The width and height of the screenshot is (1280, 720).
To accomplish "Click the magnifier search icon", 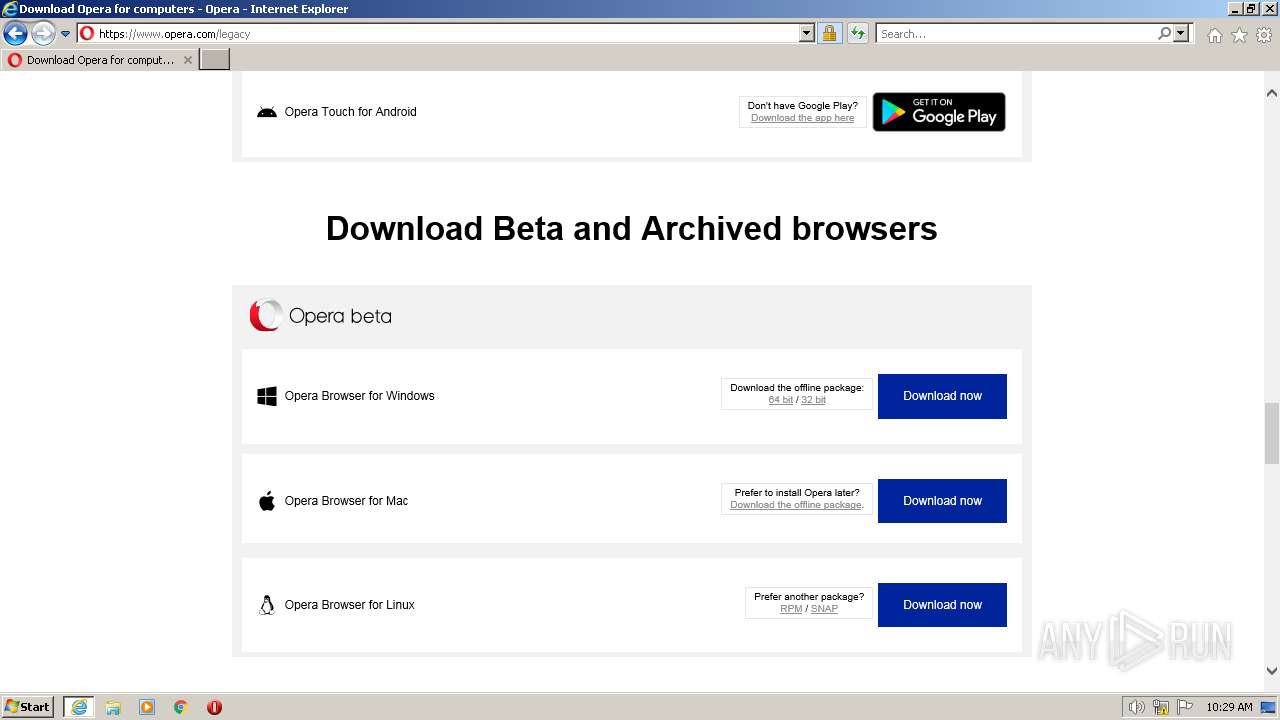I will pos(1164,33).
